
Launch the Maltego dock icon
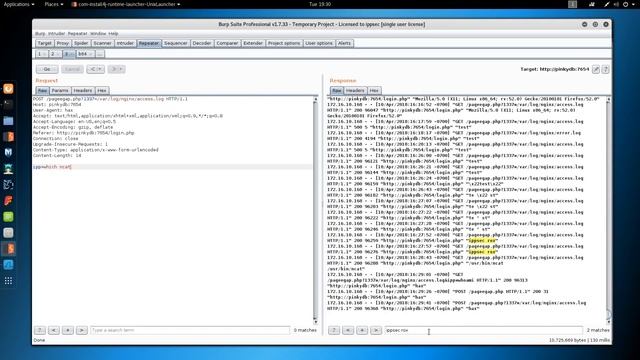(x=8, y=184)
